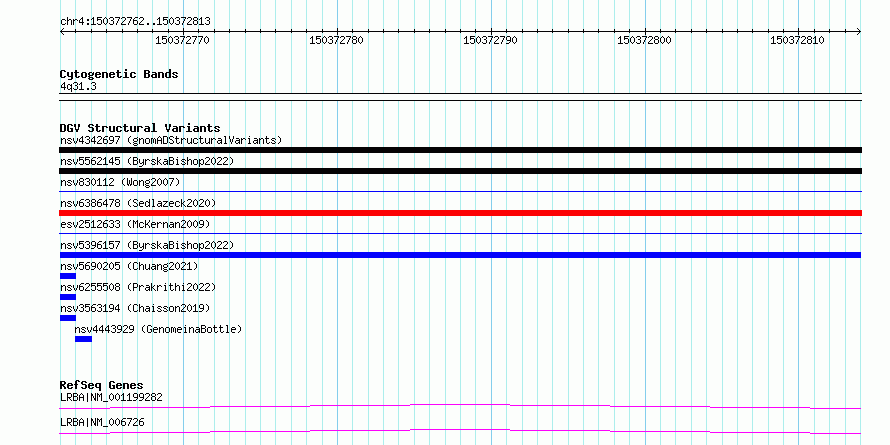Click ruler position 150372790

pyautogui.click(x=490, y=40)
